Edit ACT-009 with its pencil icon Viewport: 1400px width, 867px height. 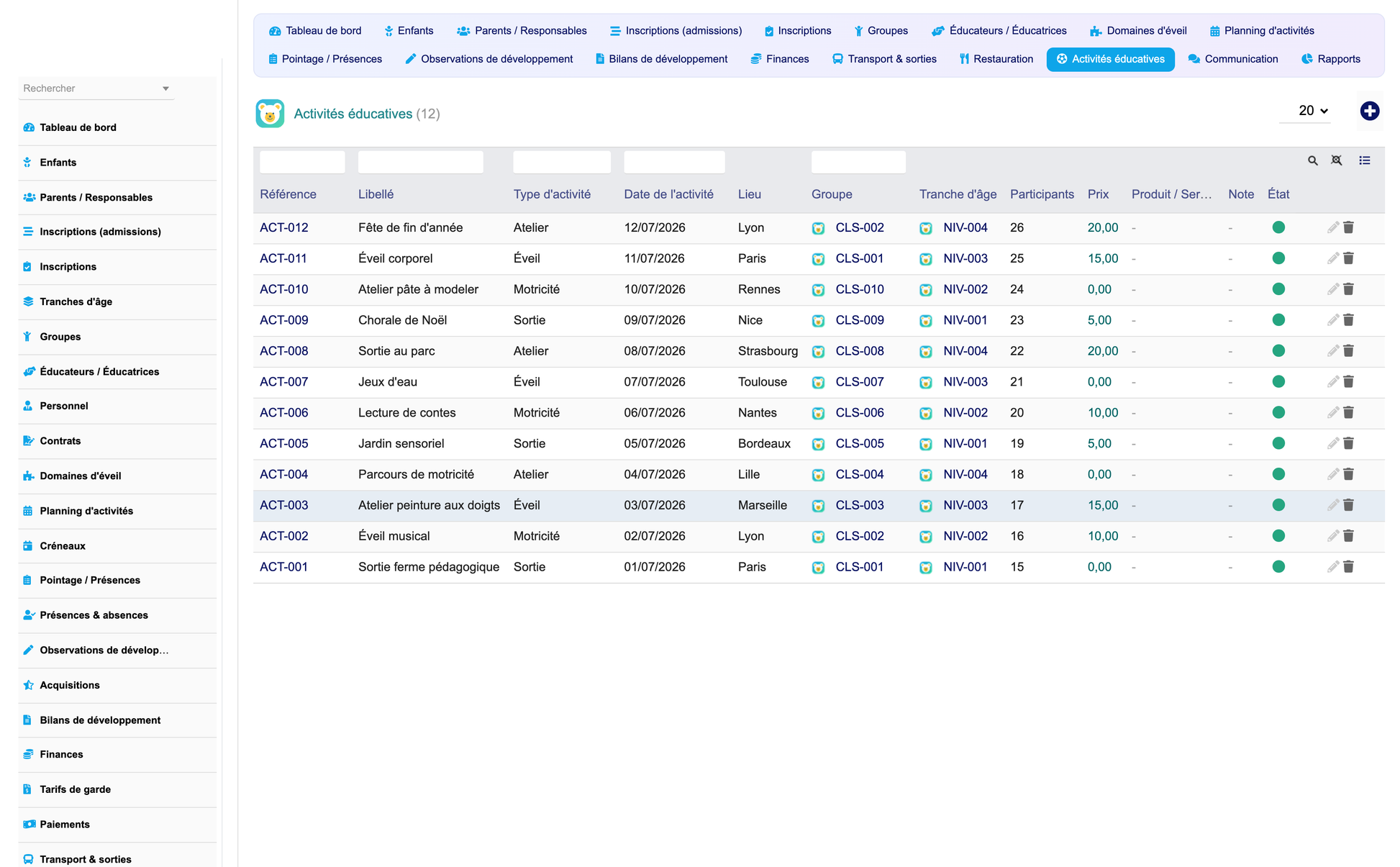coord(1332,320)
